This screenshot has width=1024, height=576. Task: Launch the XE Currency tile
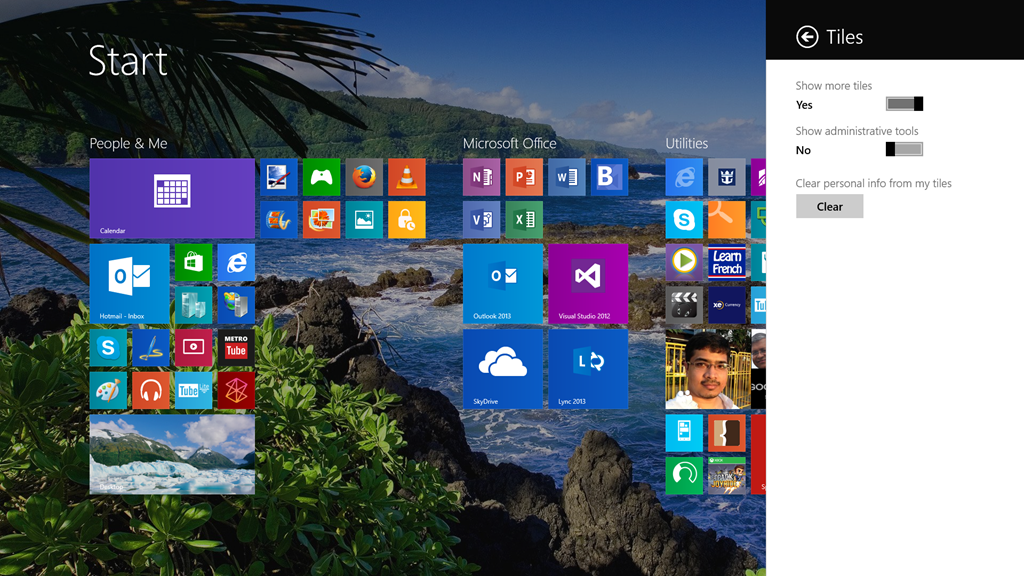726,305
